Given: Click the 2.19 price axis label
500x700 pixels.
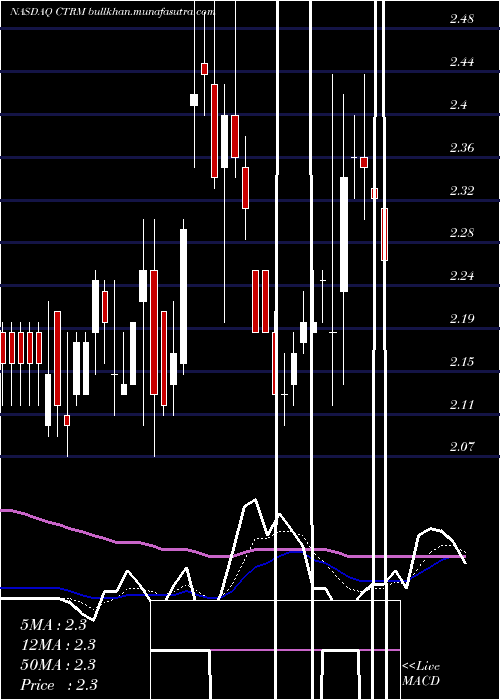Looking at the screenshot, I should (462, 319).
